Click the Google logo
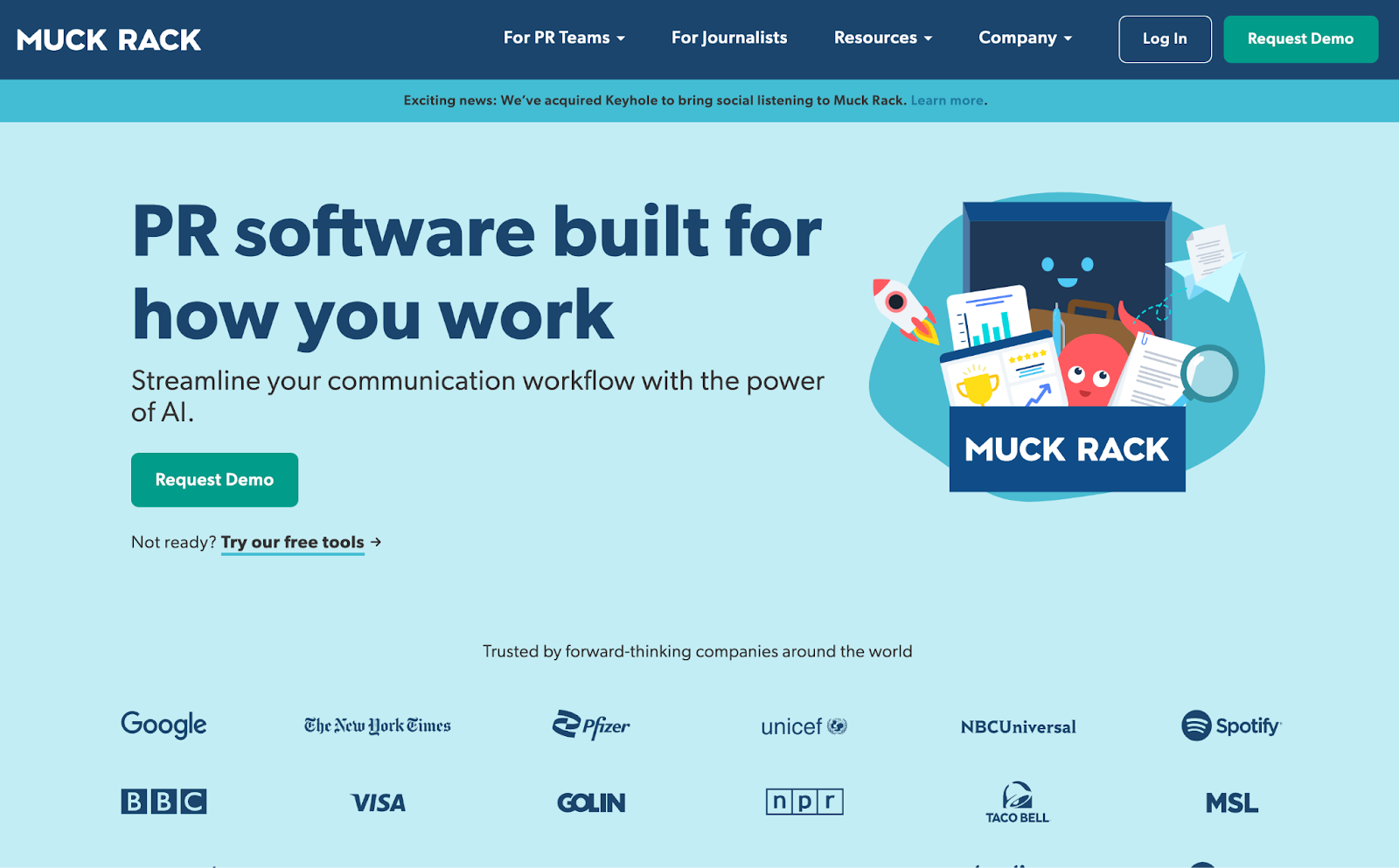This screenshot has width=1399, height=868. pos(164,725)
